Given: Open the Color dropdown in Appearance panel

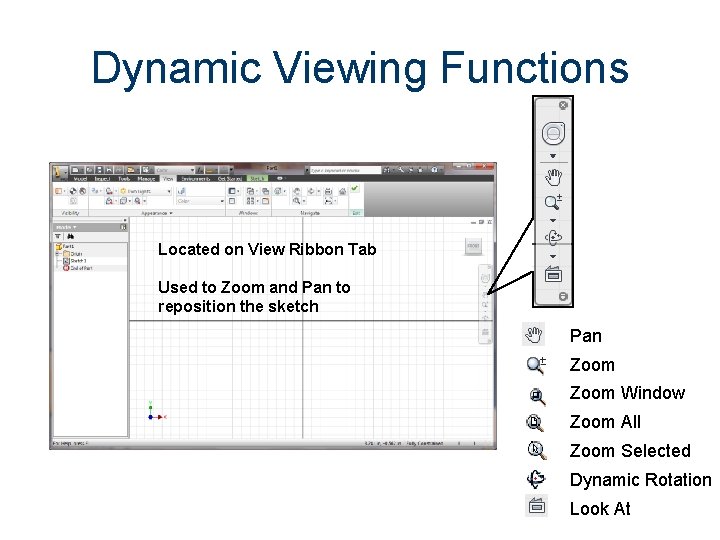Looking at the screenshot, I should (201, 201).
